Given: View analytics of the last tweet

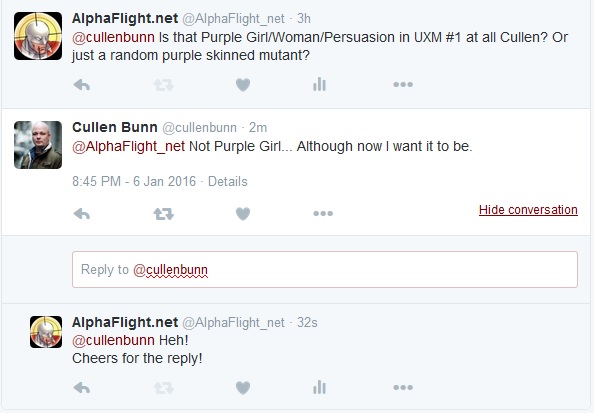Looking at the screenshot, I should point(319,387).
